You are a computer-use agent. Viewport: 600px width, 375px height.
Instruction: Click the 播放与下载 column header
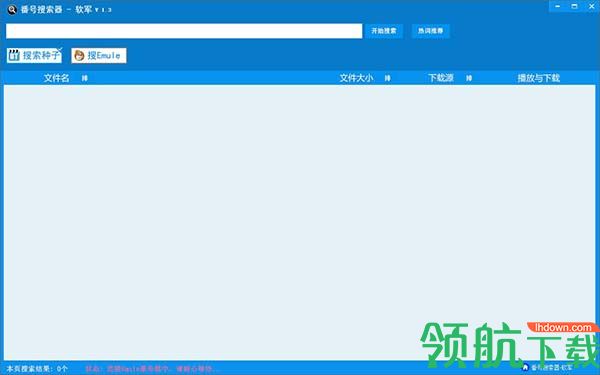(x=538, y=78)
